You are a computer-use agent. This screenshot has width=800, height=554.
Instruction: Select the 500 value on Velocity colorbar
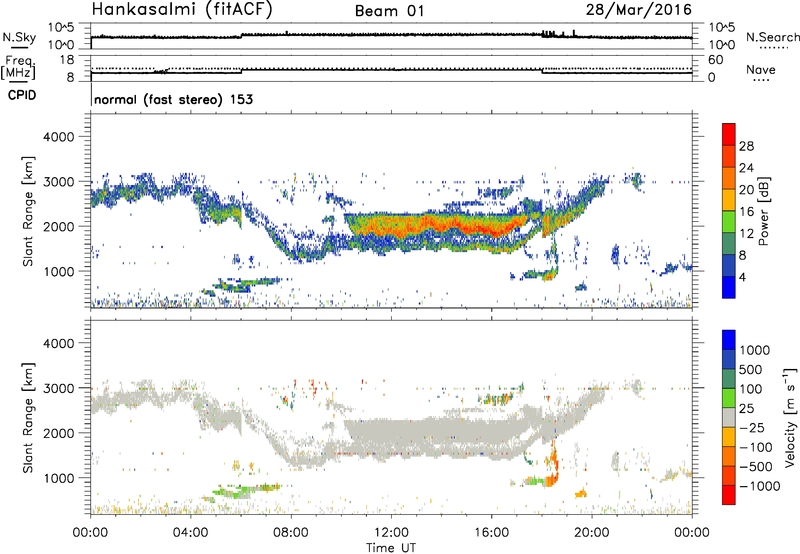coord(750,369)
